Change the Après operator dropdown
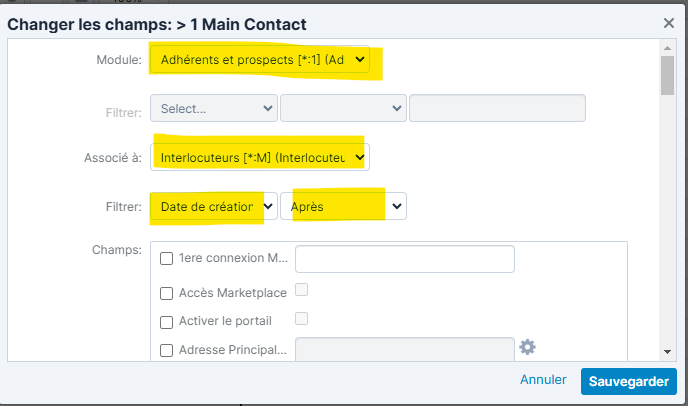688x406 pixels. pos(343,207)
